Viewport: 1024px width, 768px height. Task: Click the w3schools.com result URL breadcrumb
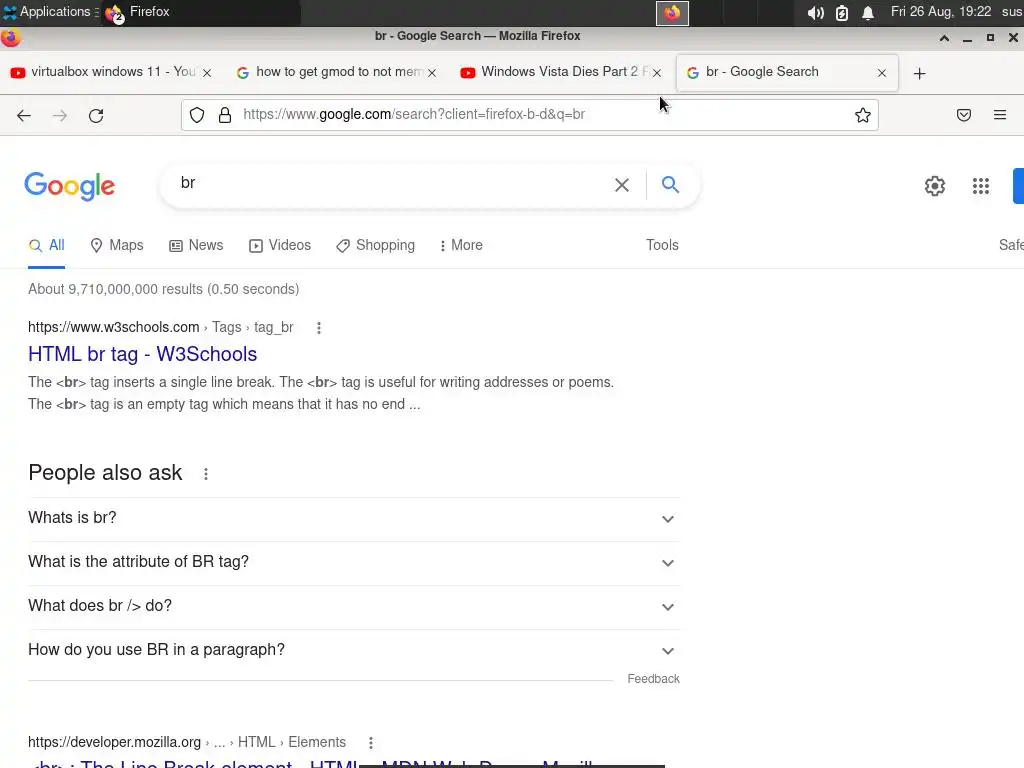161,327
